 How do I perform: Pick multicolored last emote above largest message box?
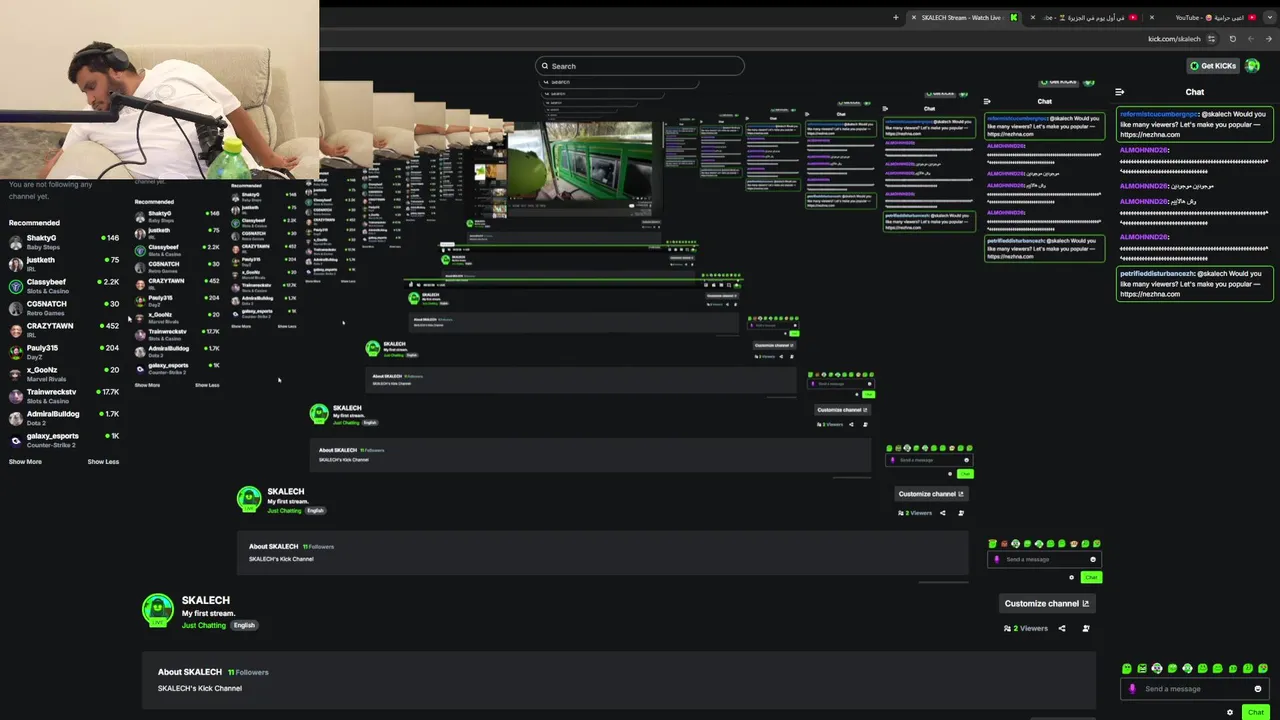[x=1263, y=668]
